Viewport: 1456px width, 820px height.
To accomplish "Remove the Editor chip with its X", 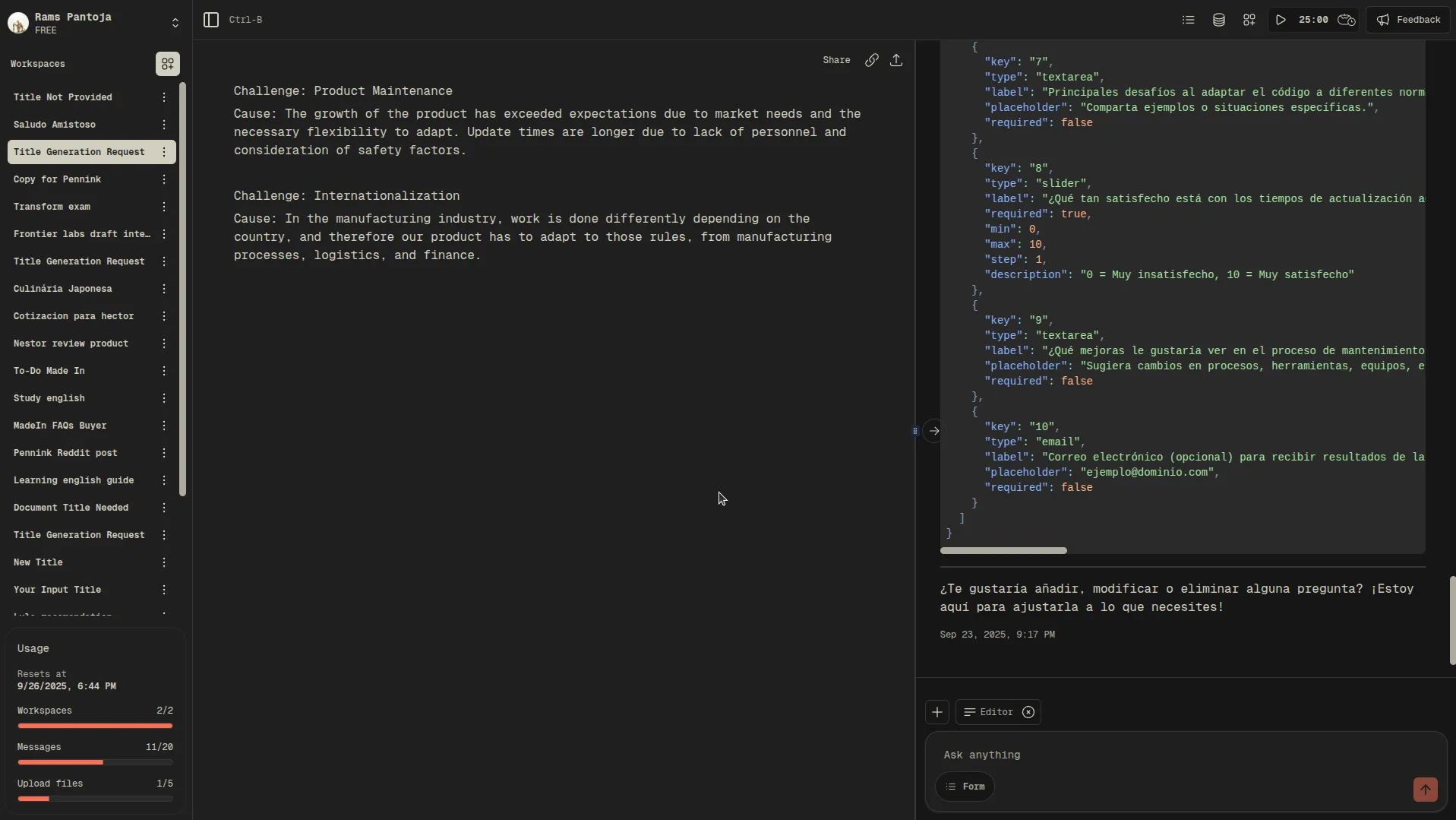I will click(1028, 712).
